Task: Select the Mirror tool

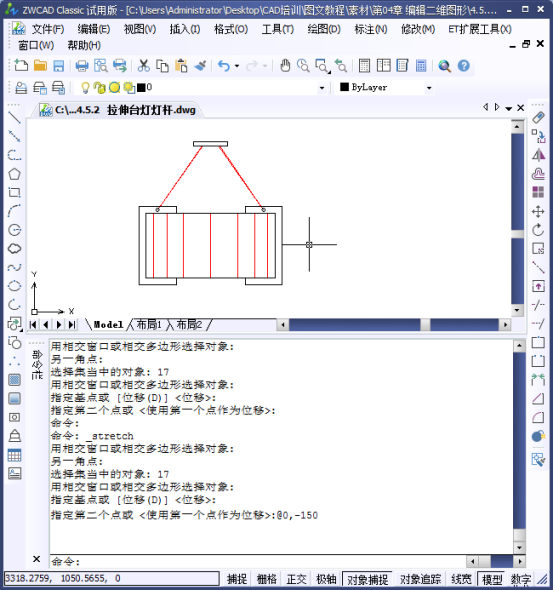Action: pyautogui.click(x=538, y=155)
